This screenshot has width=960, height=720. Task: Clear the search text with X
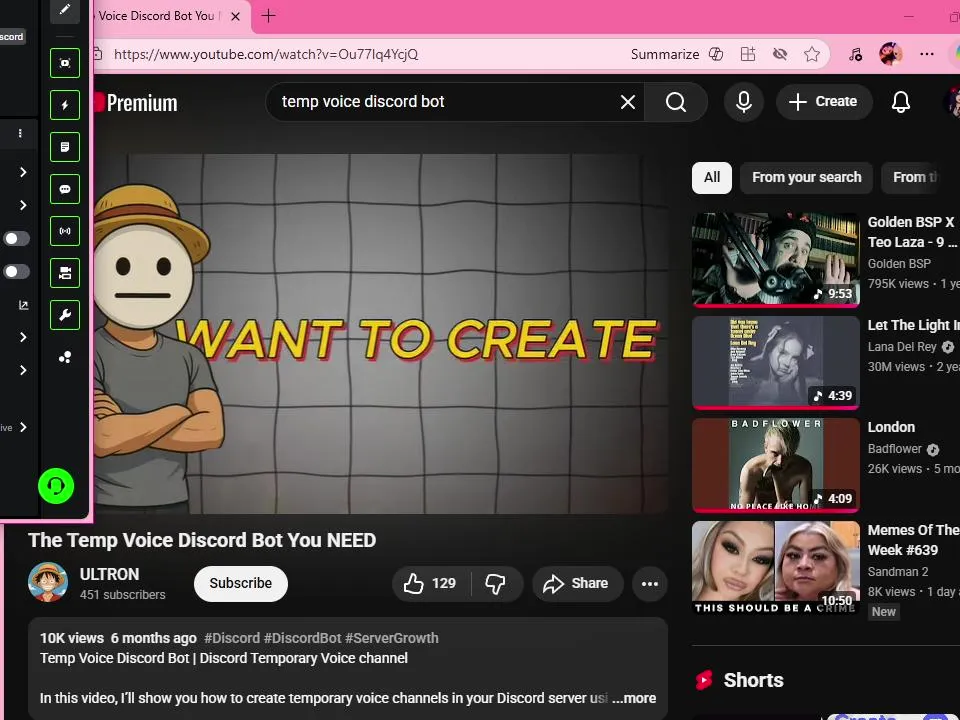click(x=628, y=102)
